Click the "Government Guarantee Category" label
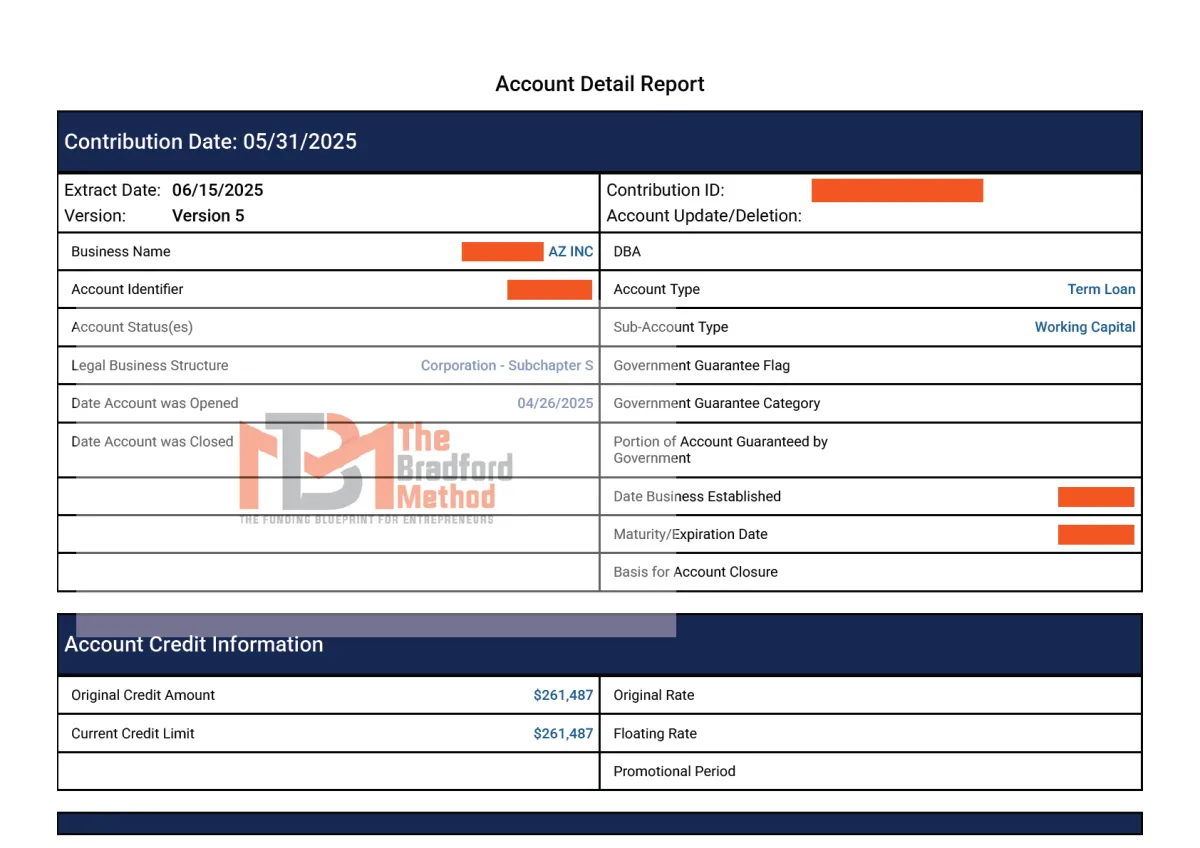Image resolution: width=1200 pixels, height=848 pixels. click(717, 404)
